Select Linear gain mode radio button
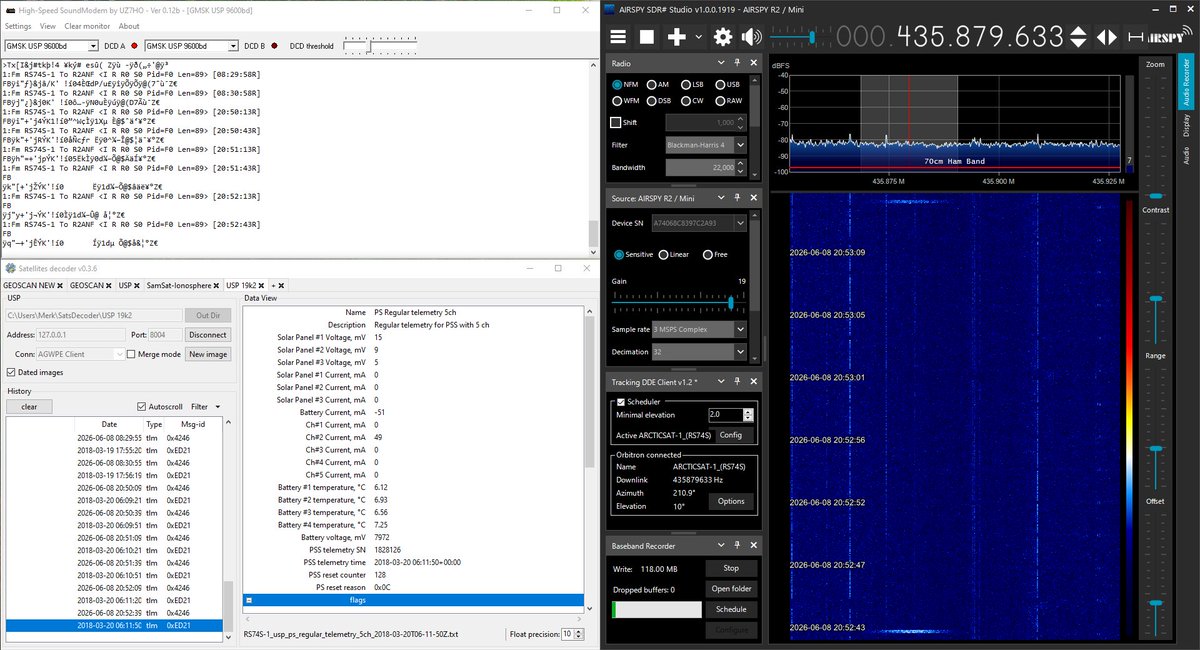 (664, 254)
